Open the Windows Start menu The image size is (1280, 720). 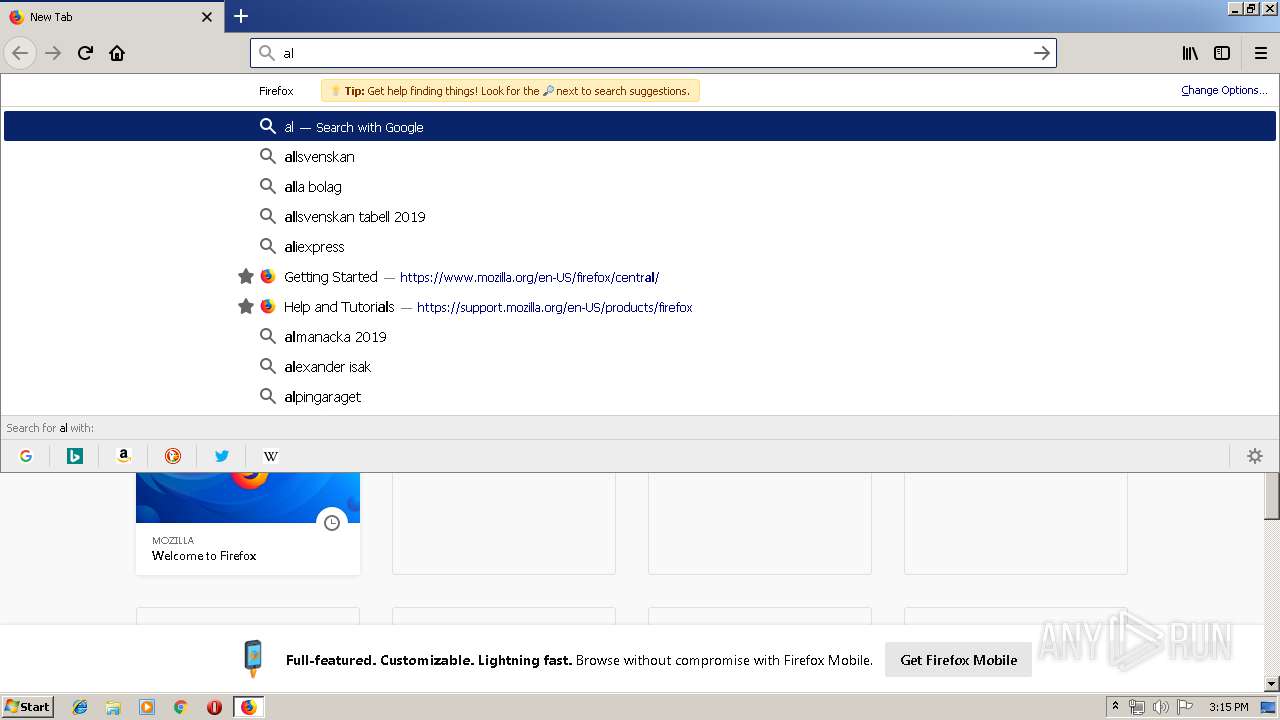point(28,706)
